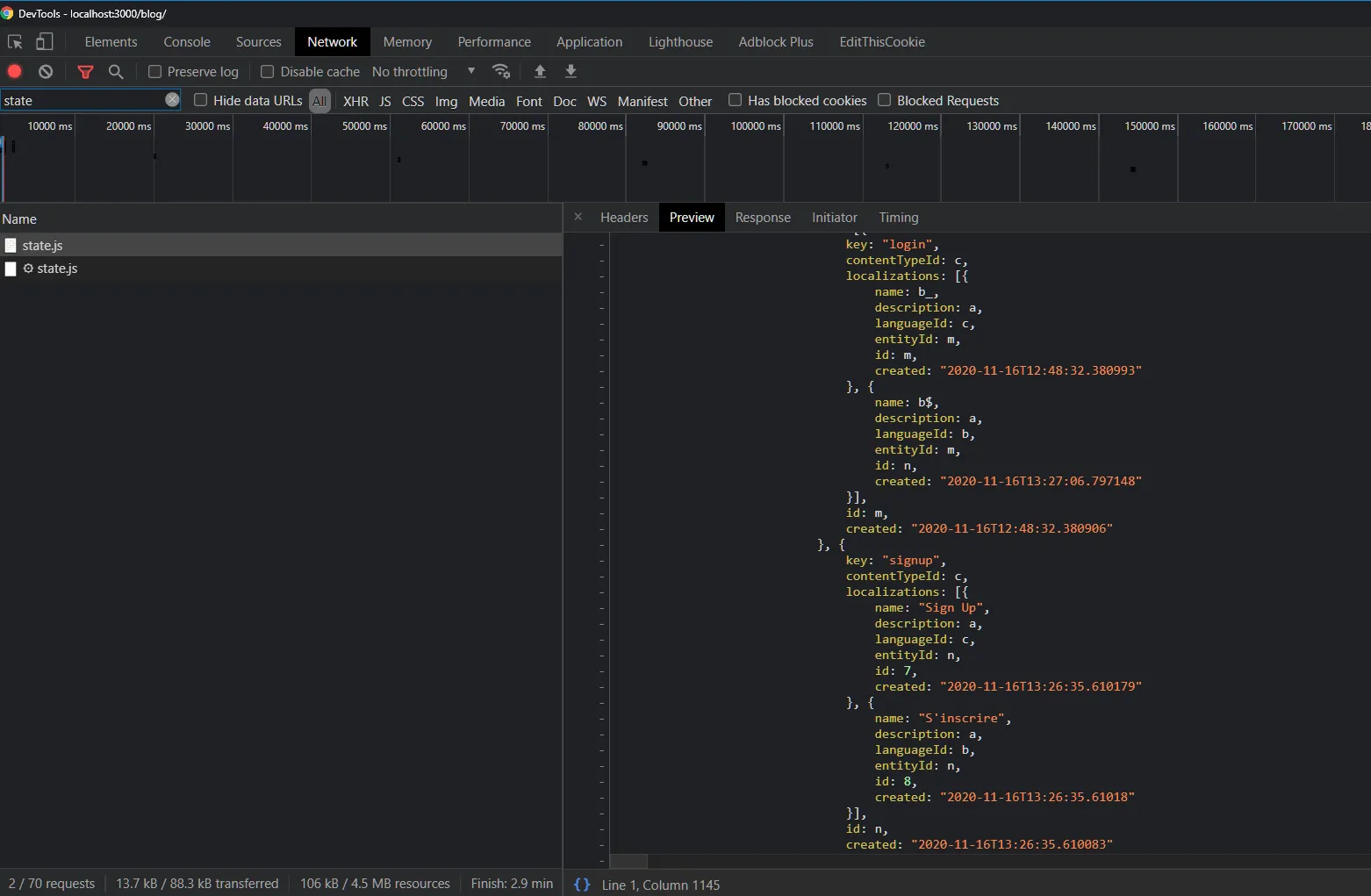Open the Response tab
This screenshot has height=896, width=1371.
(762, 218)
